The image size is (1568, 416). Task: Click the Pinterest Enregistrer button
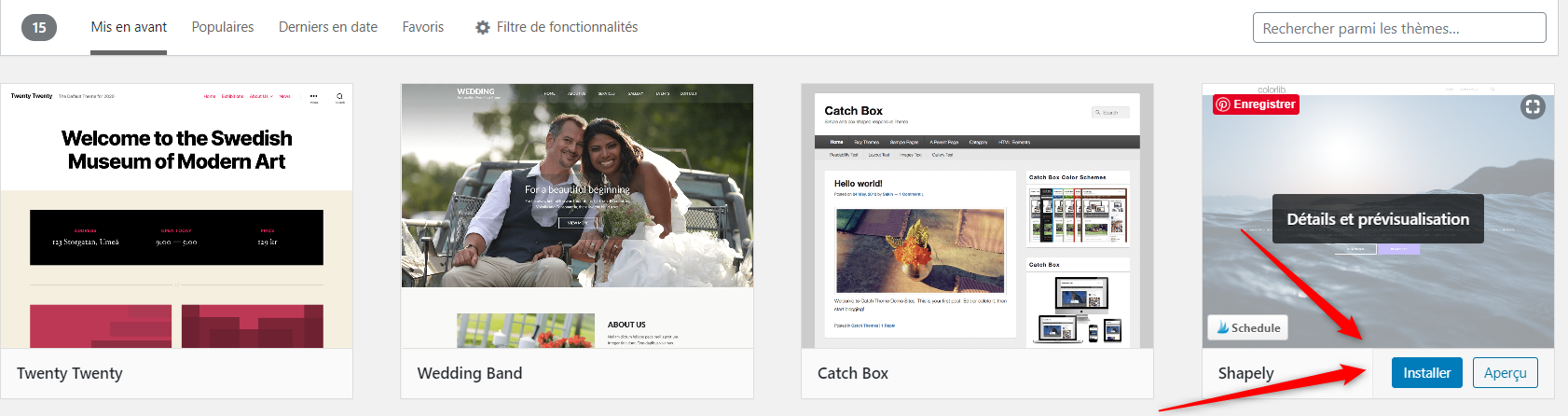1256,104
